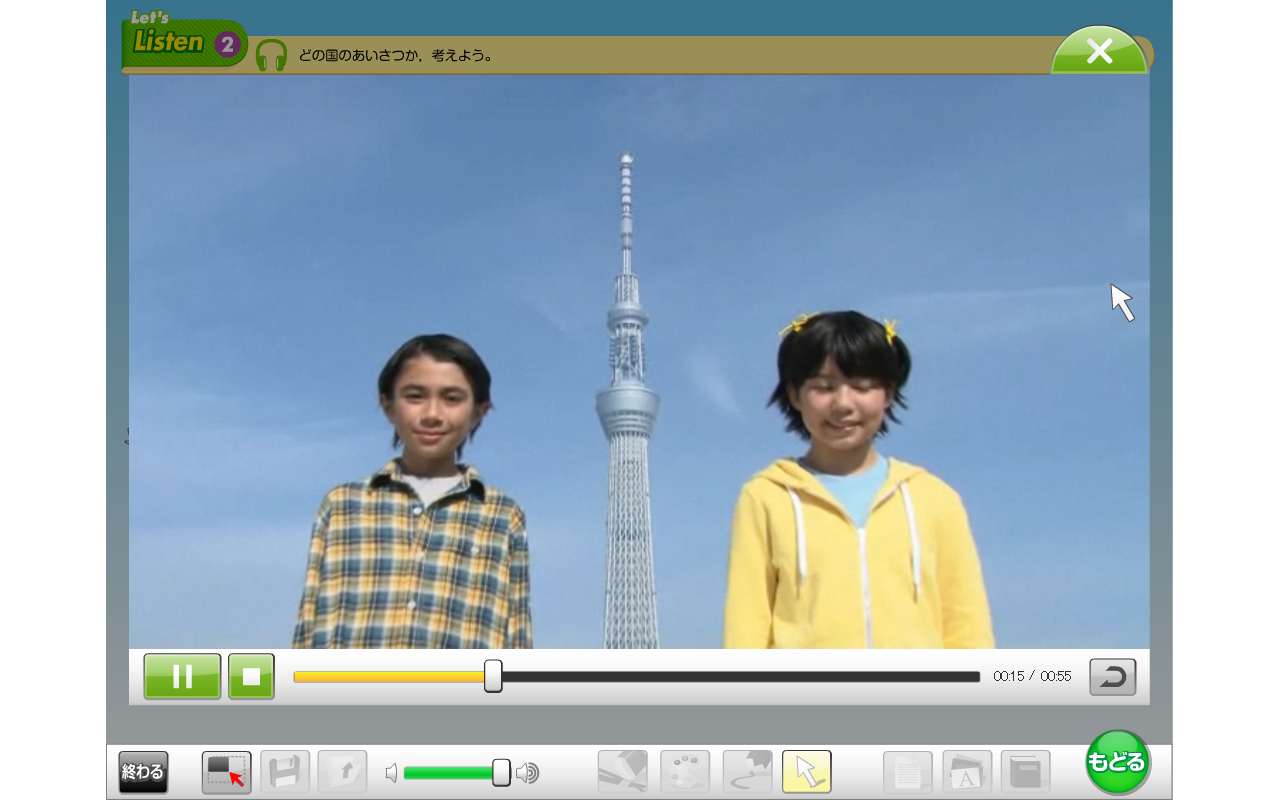Click the green volume slider knob
This screenshot has height=800, width=1280.
pyautogui.click(x=502, y=772)
